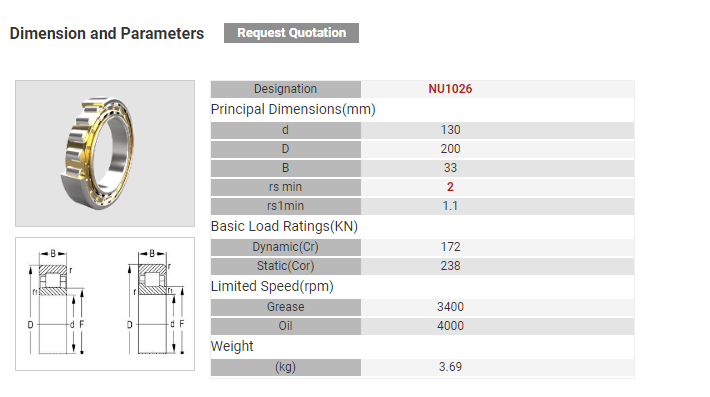Screen dimensions: 710x397
Task: Select the weight value 3.69
Action: (450, 367)
